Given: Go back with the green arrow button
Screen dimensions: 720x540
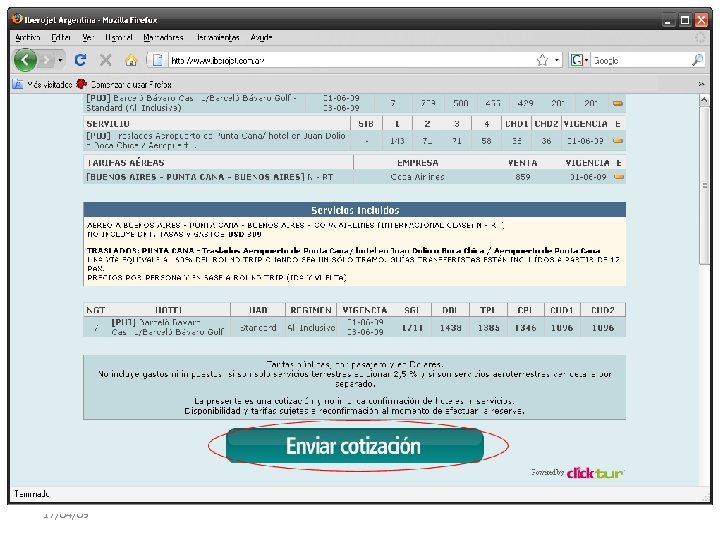Looking at the screenshot, I should tap(25, 60).
